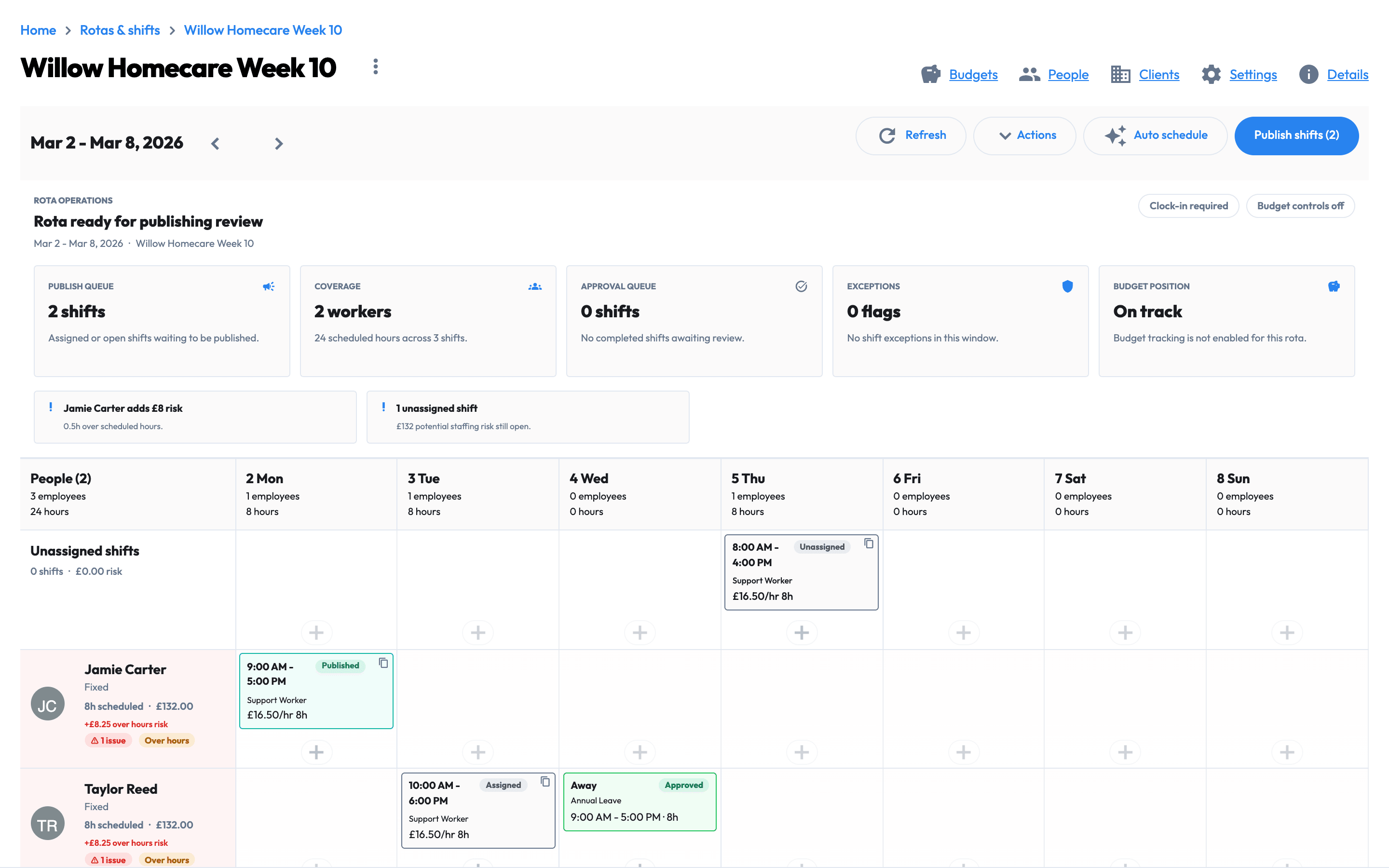The width and height of the screenshot is (1389, 868).
Task: Toggle the Clock-in required chip
Action: [x=1188, y=206]
